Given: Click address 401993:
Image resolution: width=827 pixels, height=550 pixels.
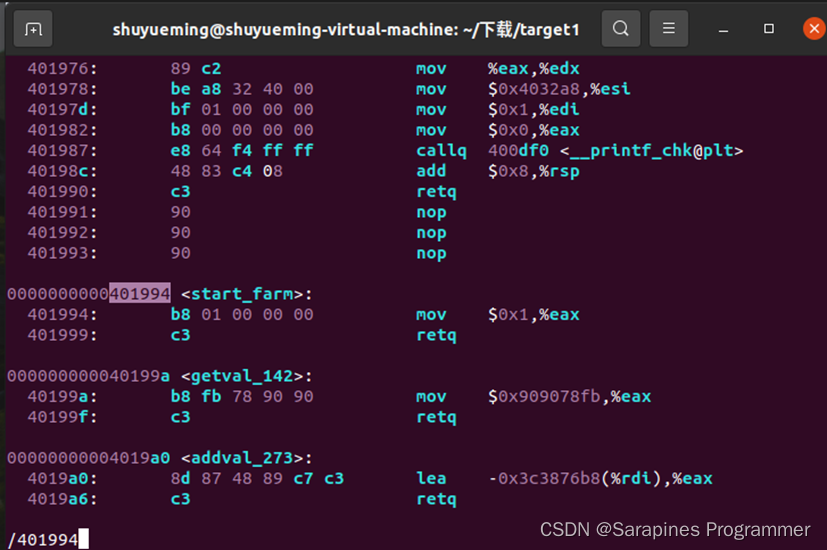Looking at the screenshot, I should pos(63,253).
